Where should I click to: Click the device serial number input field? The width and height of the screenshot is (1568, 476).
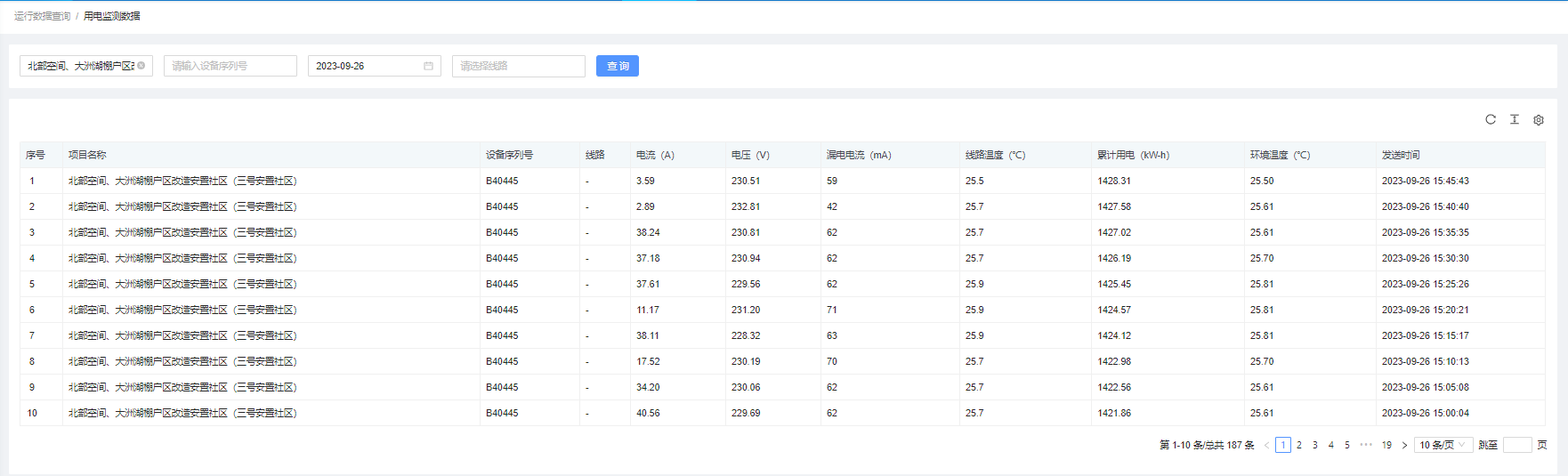[x=230, y=66]
